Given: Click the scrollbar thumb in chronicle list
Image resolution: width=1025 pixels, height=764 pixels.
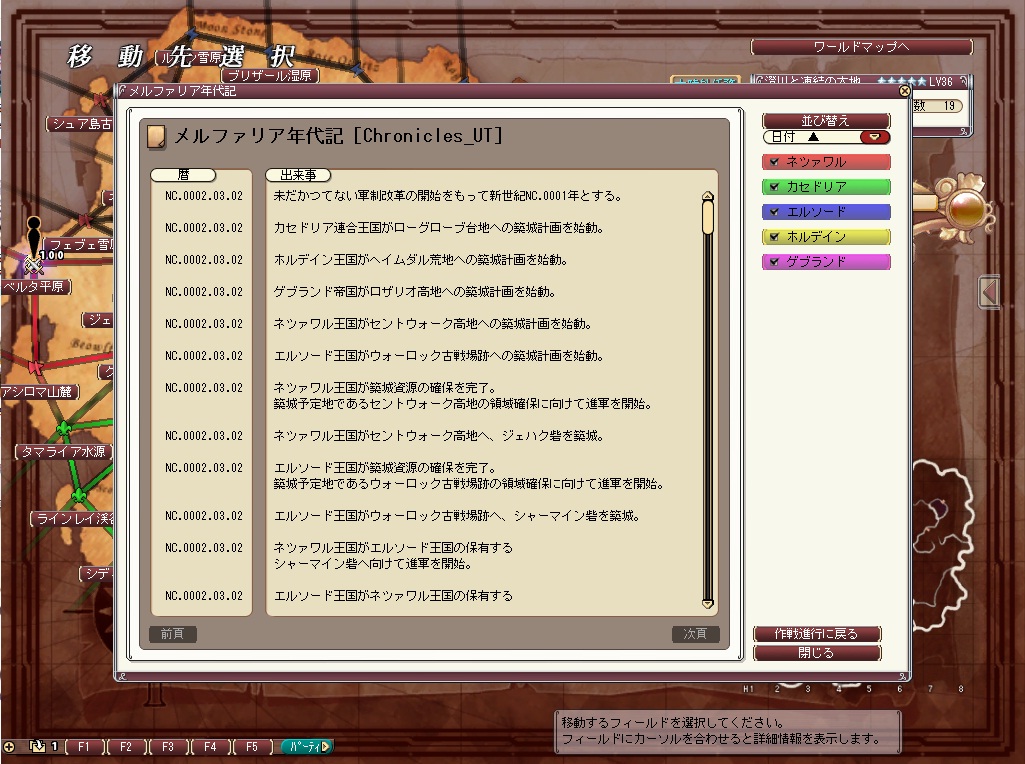Looking at the screenshot, I should coord(707,218).
